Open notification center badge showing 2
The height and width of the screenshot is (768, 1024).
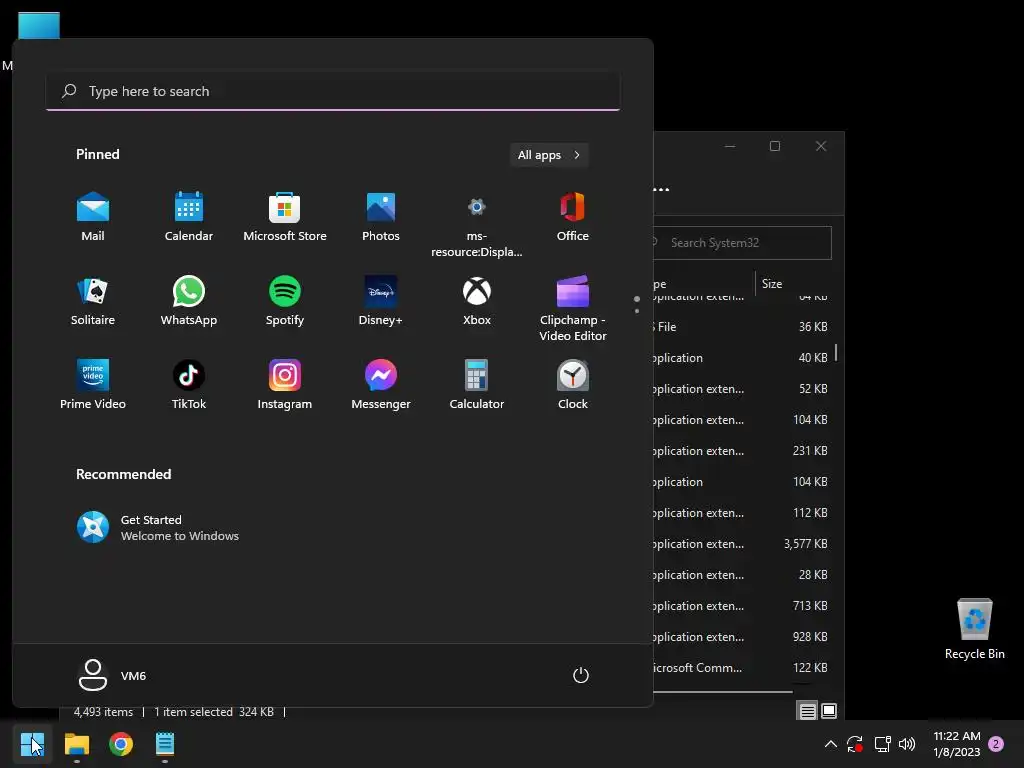click(996, 744)
